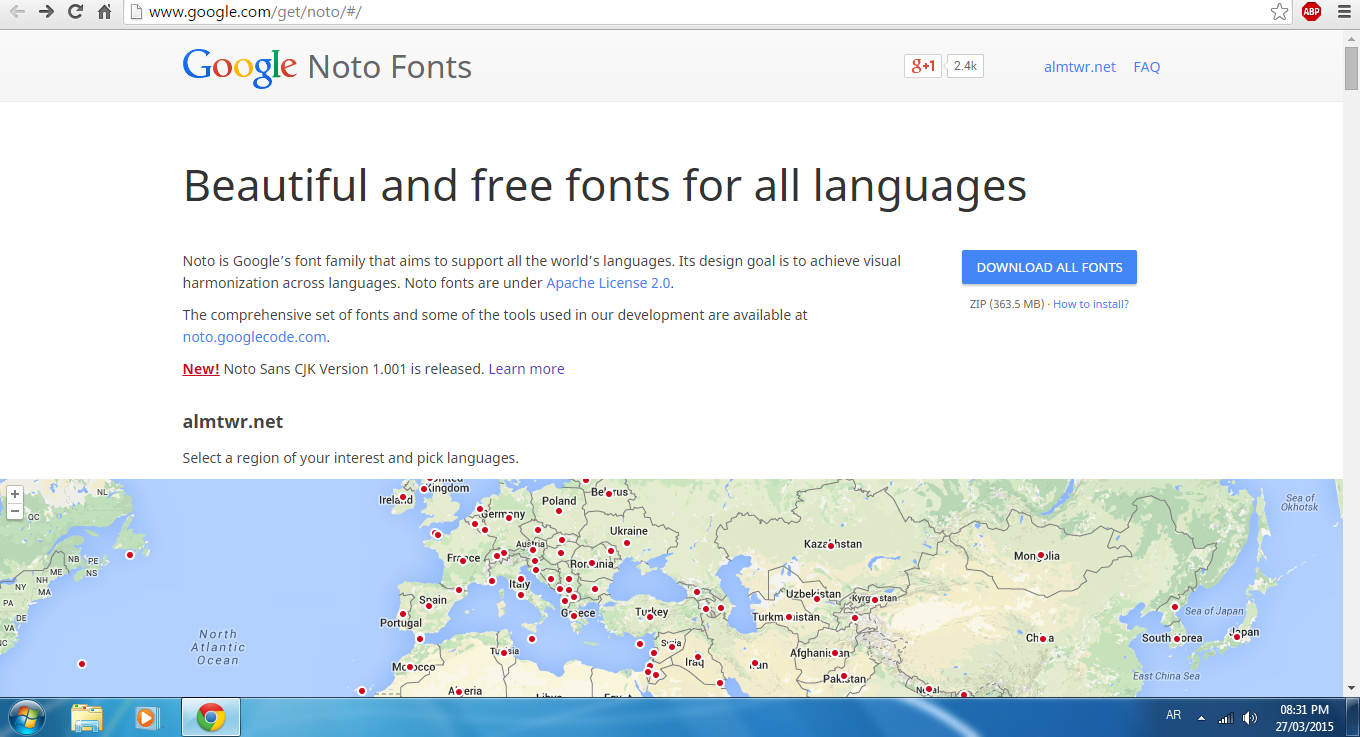Open the network signal tray icon
This screenshot has width=1360, height=737.
pos(1225,718)
